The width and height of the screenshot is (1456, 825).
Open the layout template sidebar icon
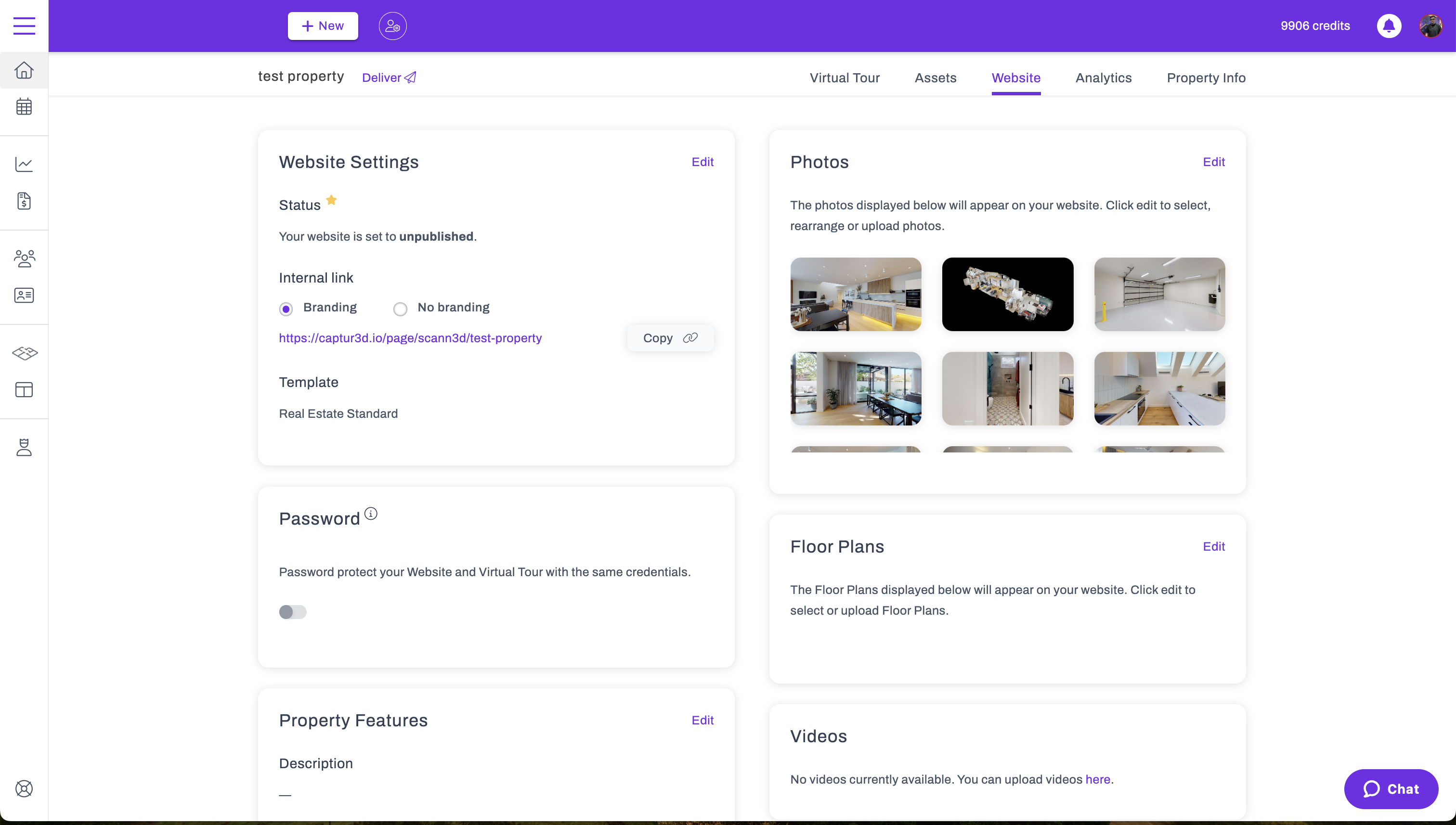pyautogui.click(x=24, y=390)
